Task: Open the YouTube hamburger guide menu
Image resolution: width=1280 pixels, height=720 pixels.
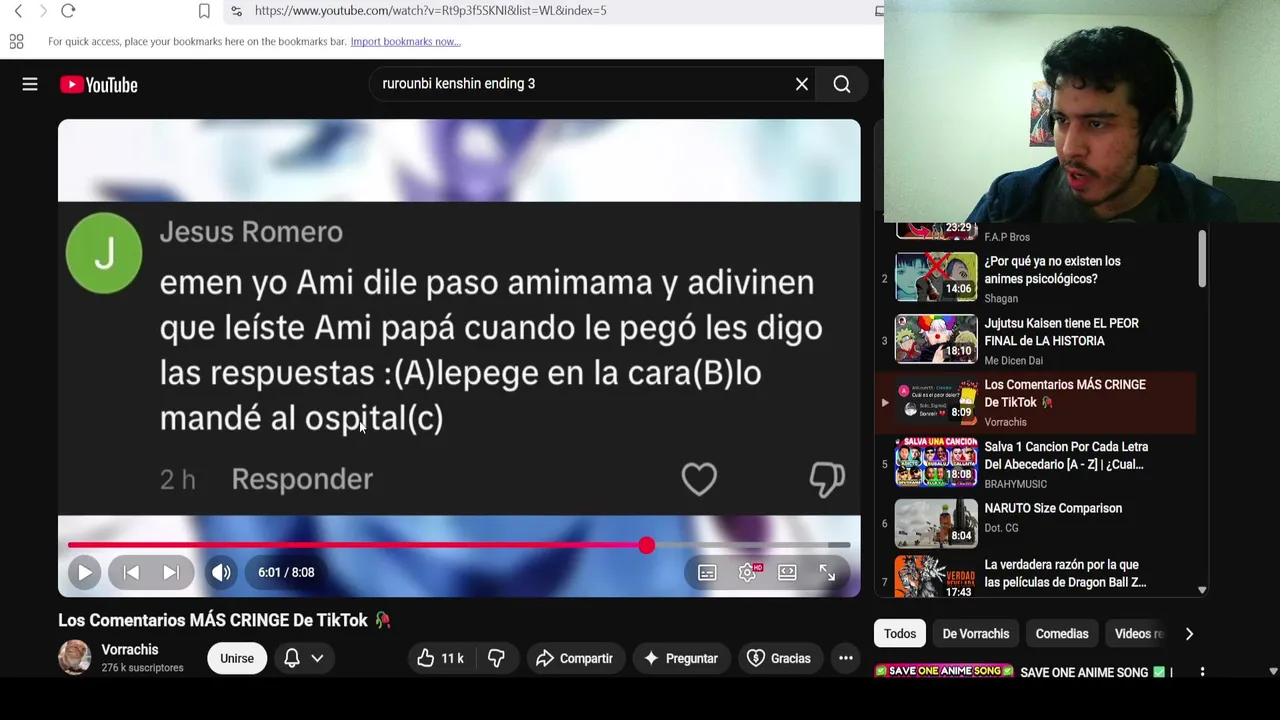Action: tap(30, 85)
